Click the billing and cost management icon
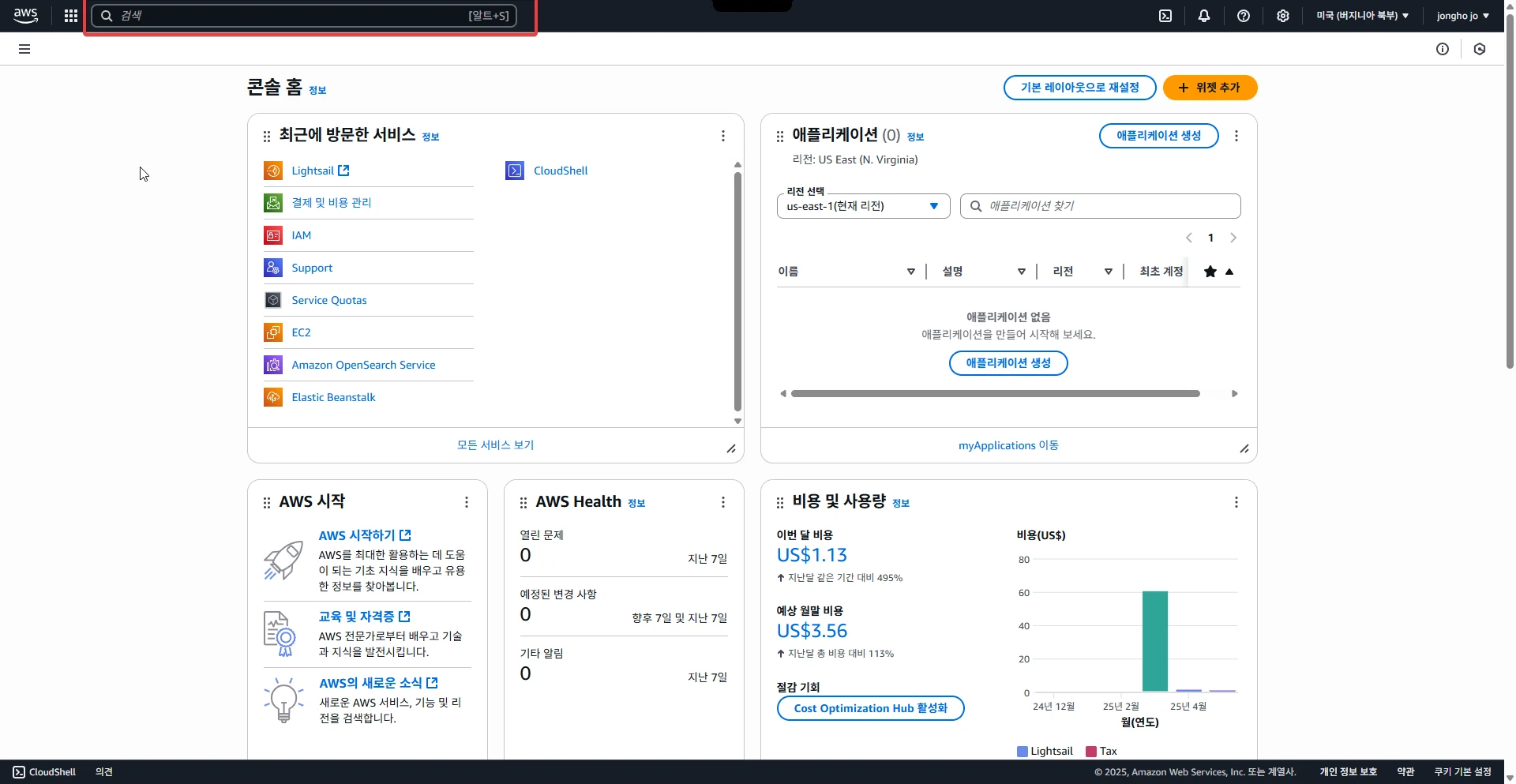The width and height of the screenshot is (1516, 784). coord(273,203)
